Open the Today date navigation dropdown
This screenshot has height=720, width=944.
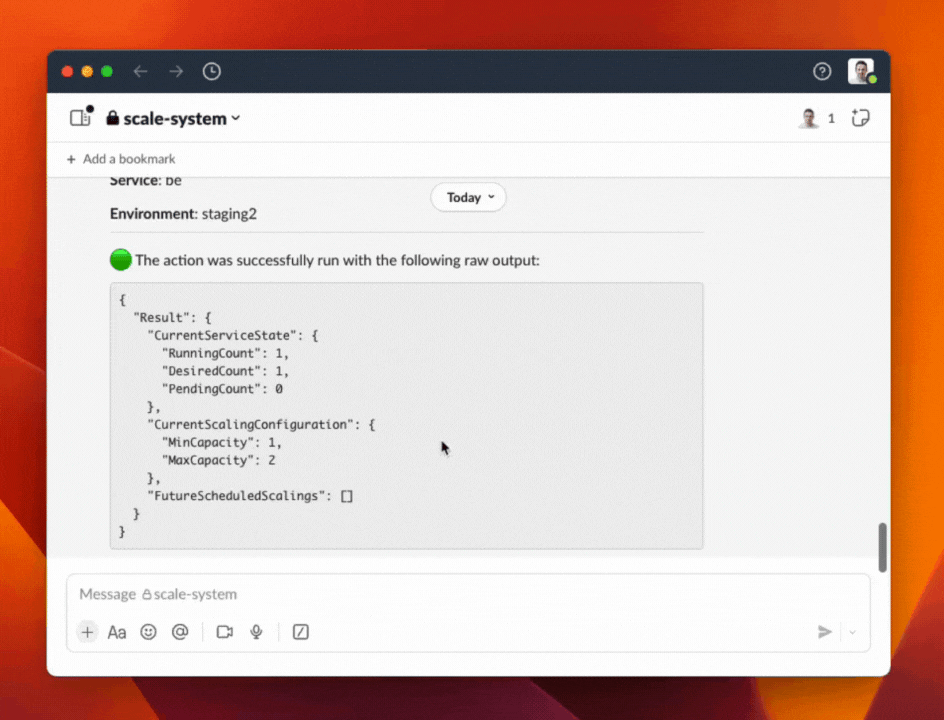coord(468,197)
